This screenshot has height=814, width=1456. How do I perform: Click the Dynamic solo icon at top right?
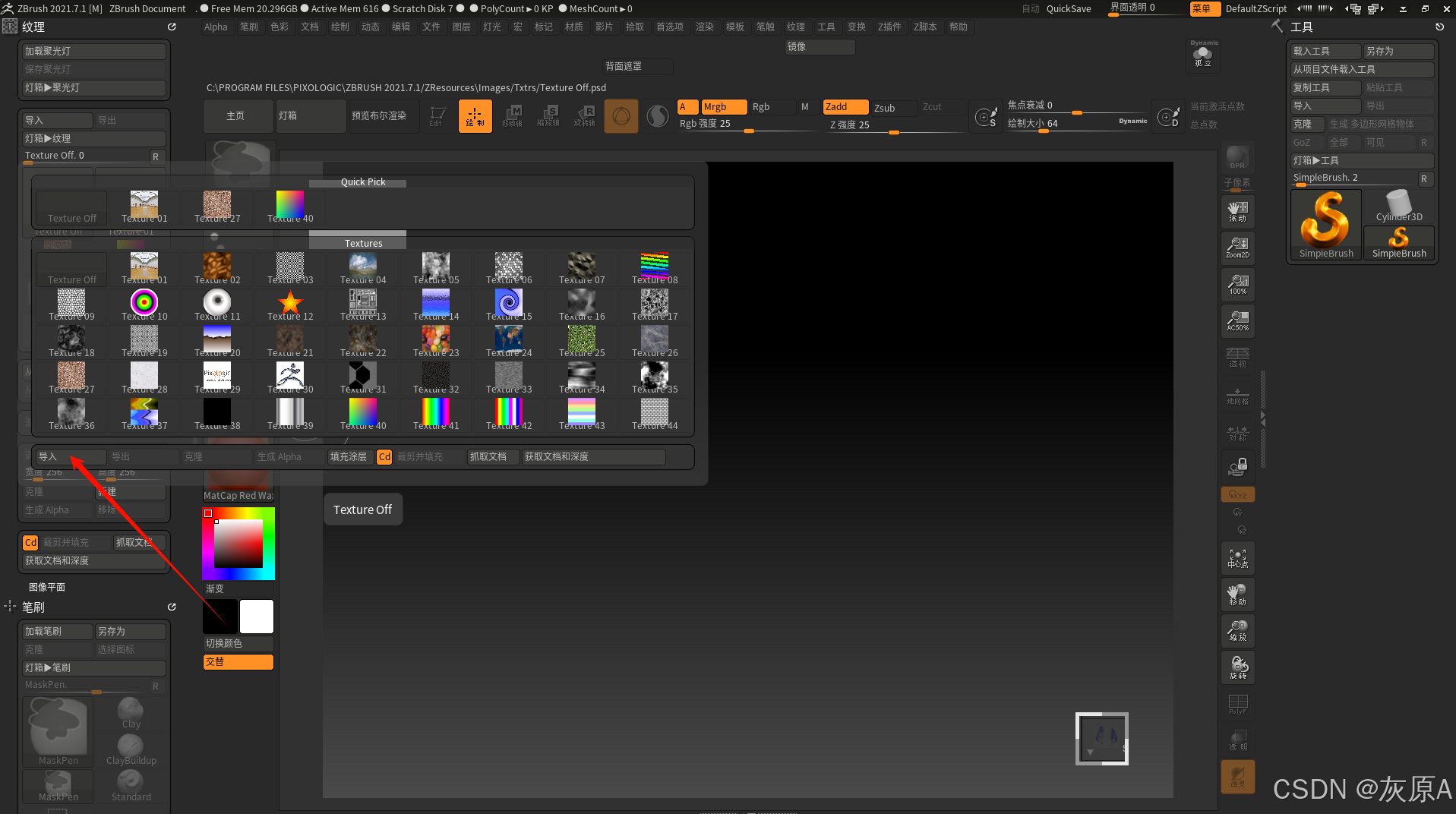pyautogui.click(x=1203, y=55)
